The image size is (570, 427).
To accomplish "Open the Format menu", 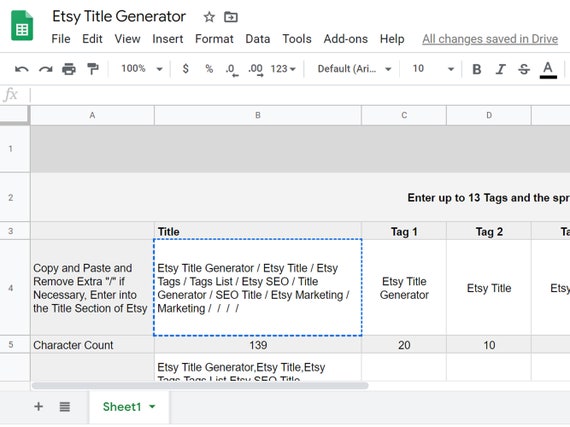I will [x=214, y=39].
